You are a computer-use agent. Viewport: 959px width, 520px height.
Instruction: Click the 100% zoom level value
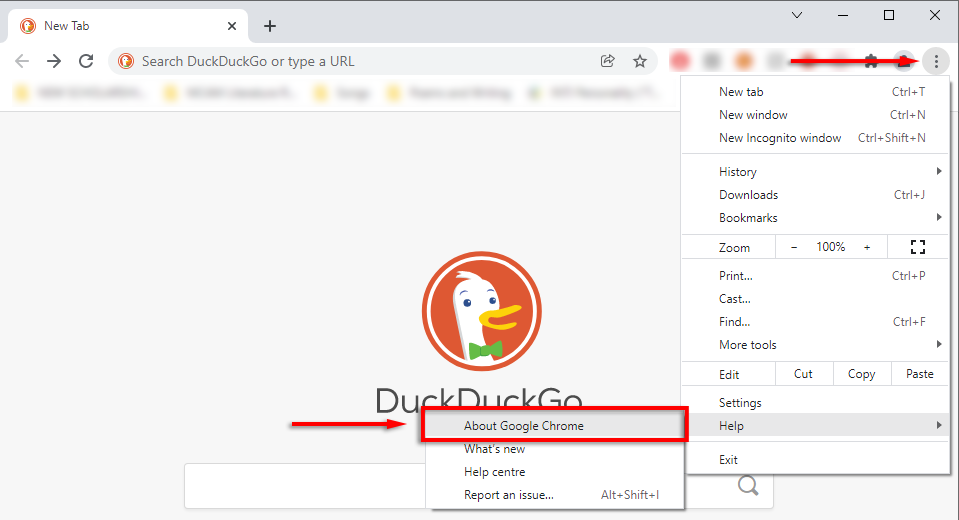(831, 247)
